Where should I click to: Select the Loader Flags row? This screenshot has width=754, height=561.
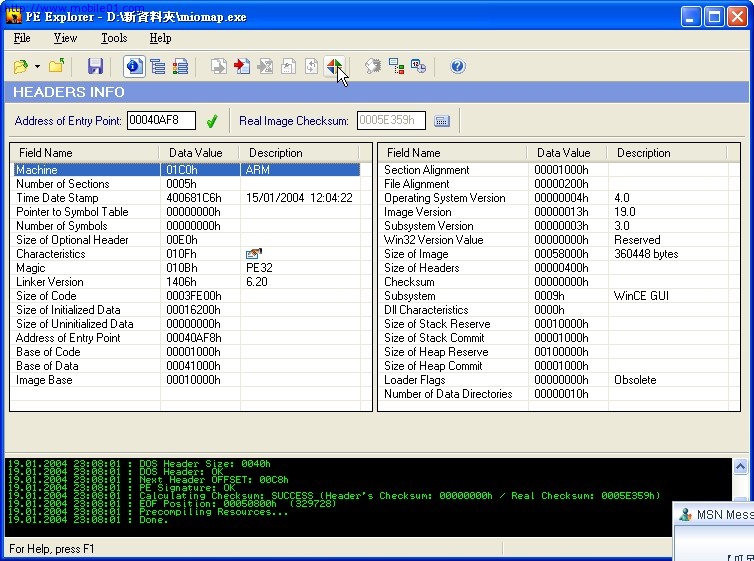555,380
